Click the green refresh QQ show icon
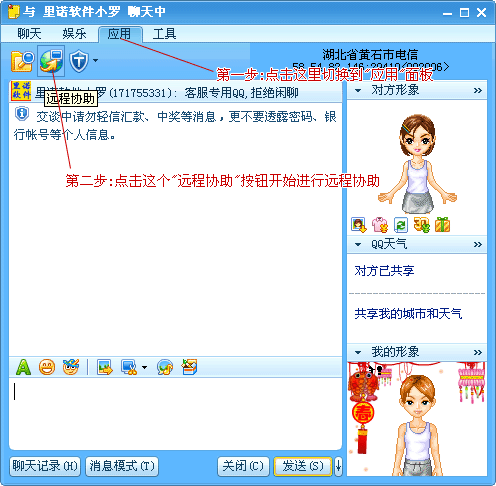Screen dimensions: 496x486 point(401,225)
